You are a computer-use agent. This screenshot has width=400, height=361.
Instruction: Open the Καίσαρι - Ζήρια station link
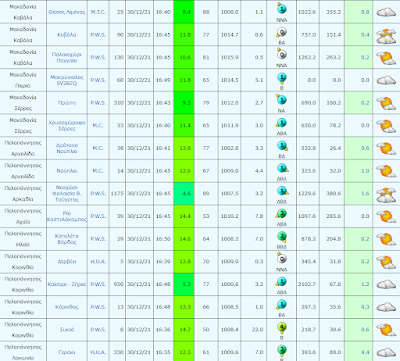(x=67, y=284)
